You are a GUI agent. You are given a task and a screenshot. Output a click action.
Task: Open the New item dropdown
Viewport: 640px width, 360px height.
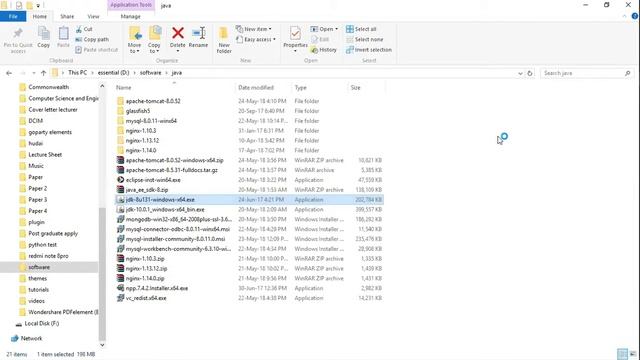coord(253,29)
